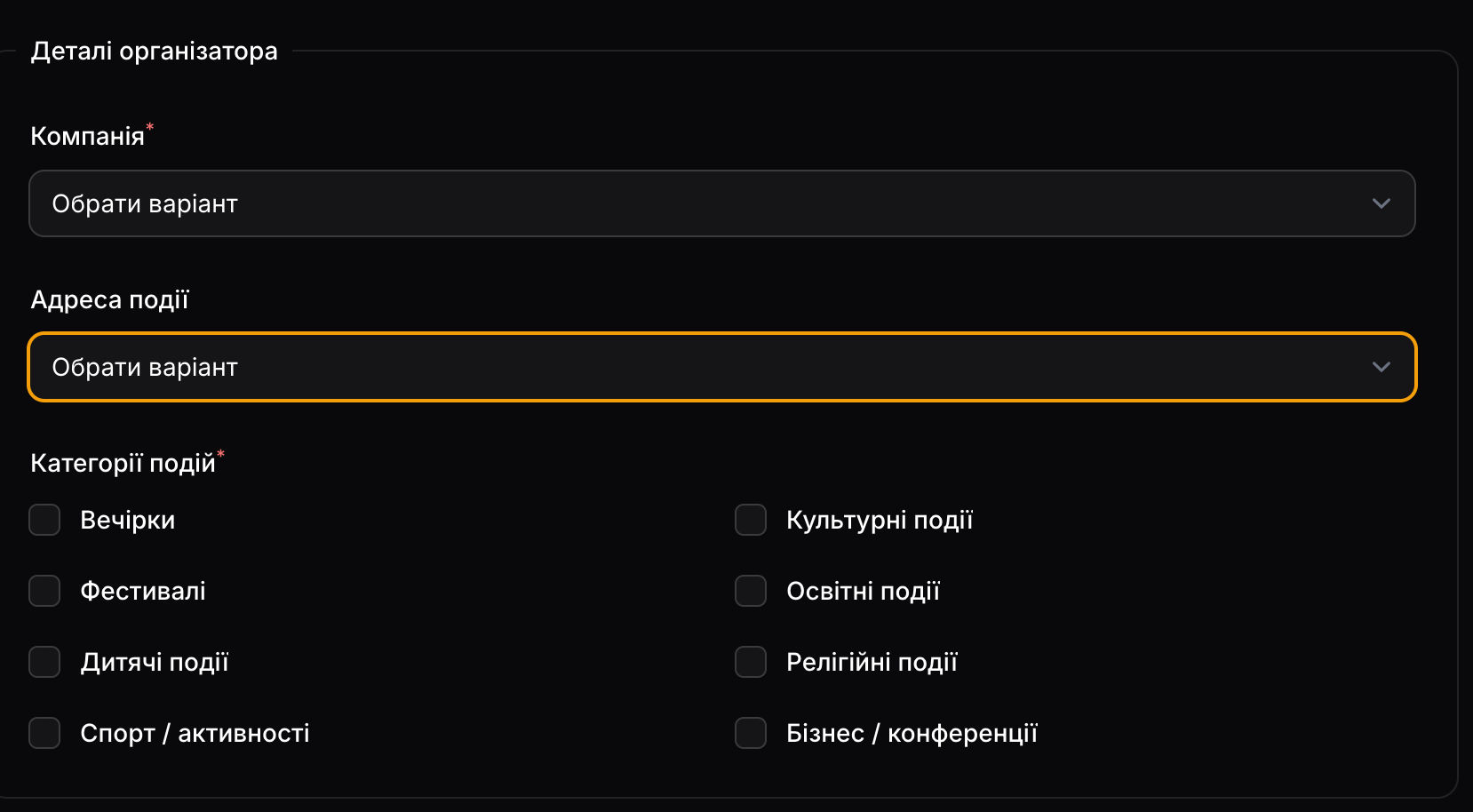
Task: Enable the Фестивалі checkbox
Action: (x=44, y=591)
